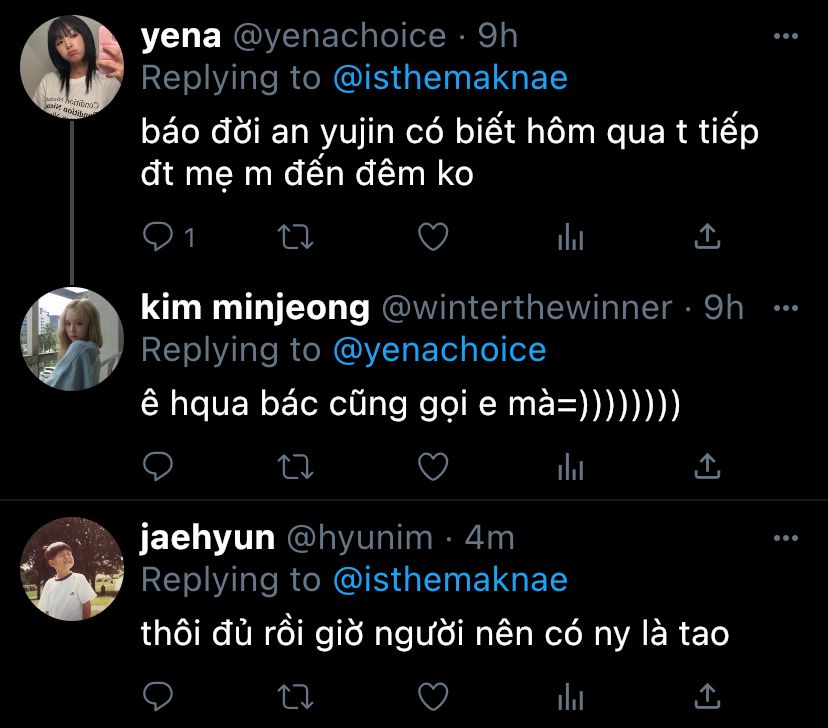Reply to yena's tweet
This screenshot has height=728, width=828.
pos(158,237)
